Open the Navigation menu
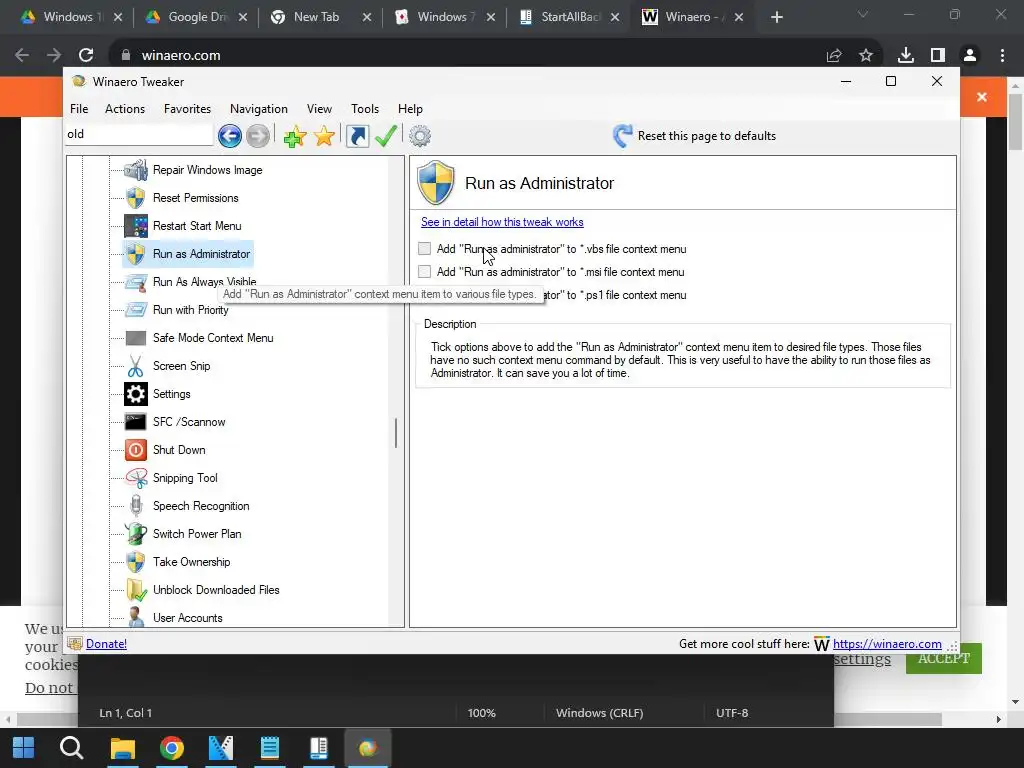The image size is (1024, 768). point(259,109)
